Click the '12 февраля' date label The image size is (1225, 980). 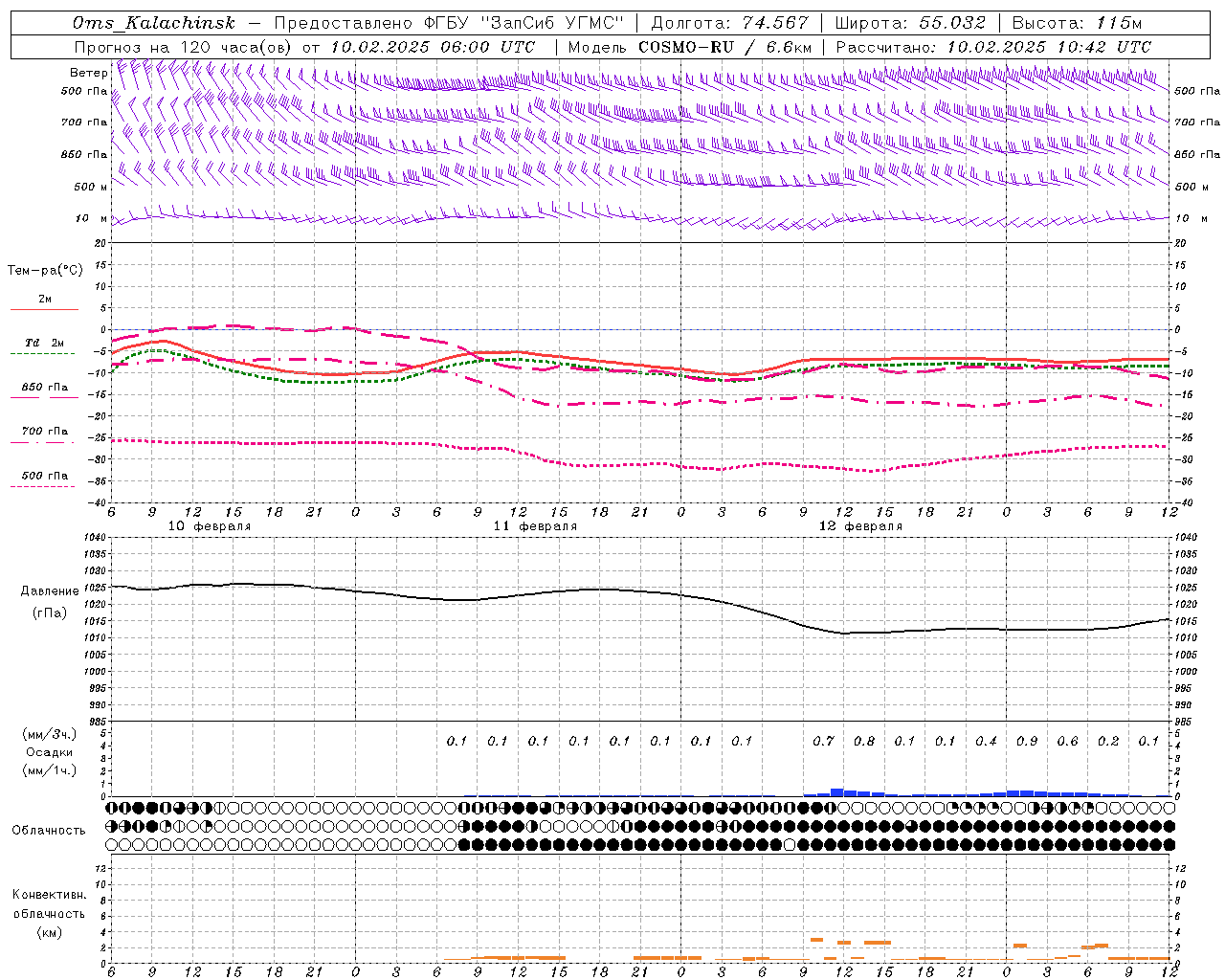tap(860, 526)
